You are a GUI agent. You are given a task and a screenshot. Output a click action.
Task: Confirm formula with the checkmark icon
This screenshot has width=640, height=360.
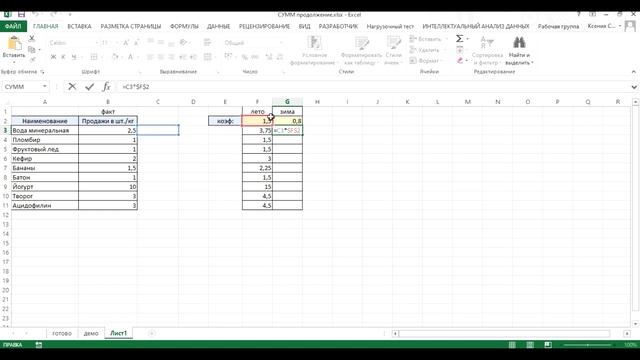(x=89, y=87)
